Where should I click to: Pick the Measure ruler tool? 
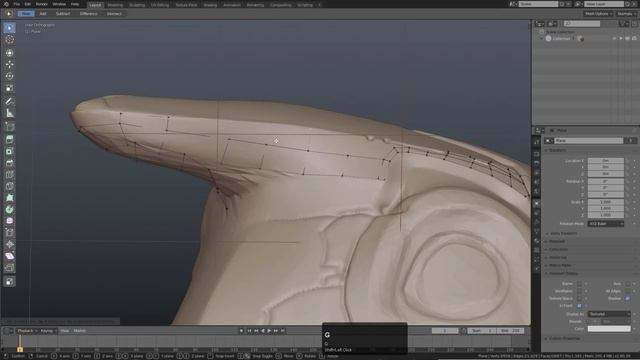pos(9,113)
